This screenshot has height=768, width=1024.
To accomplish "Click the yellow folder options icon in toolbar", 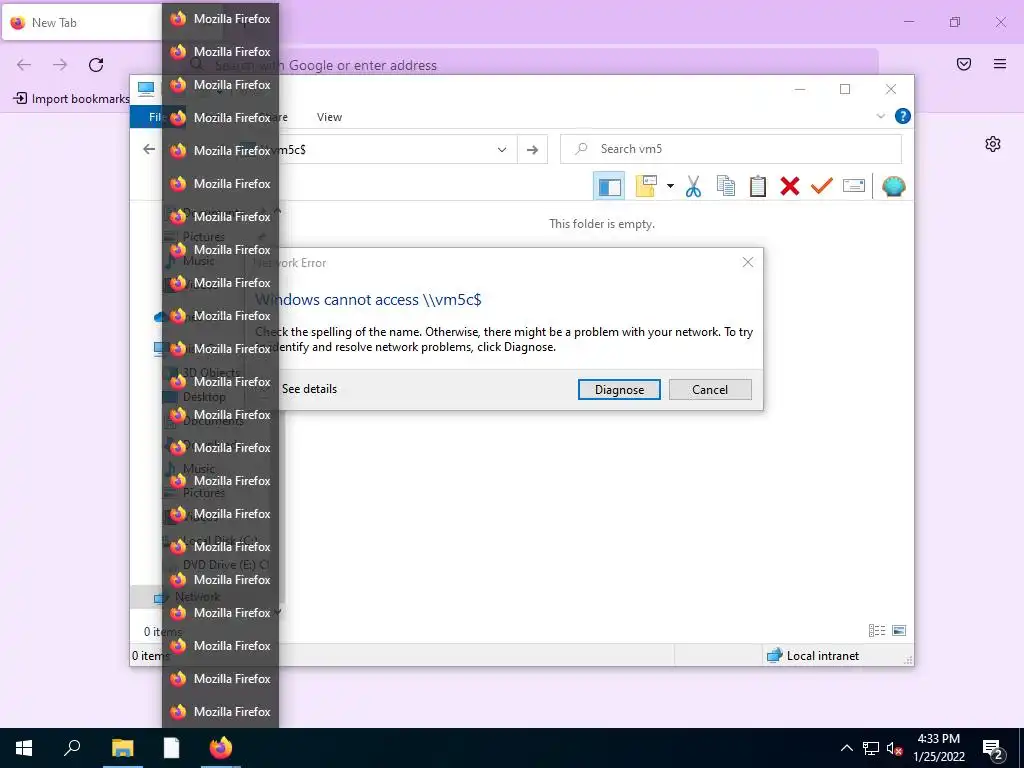I will pyautogui.click(x=646, y=186).
